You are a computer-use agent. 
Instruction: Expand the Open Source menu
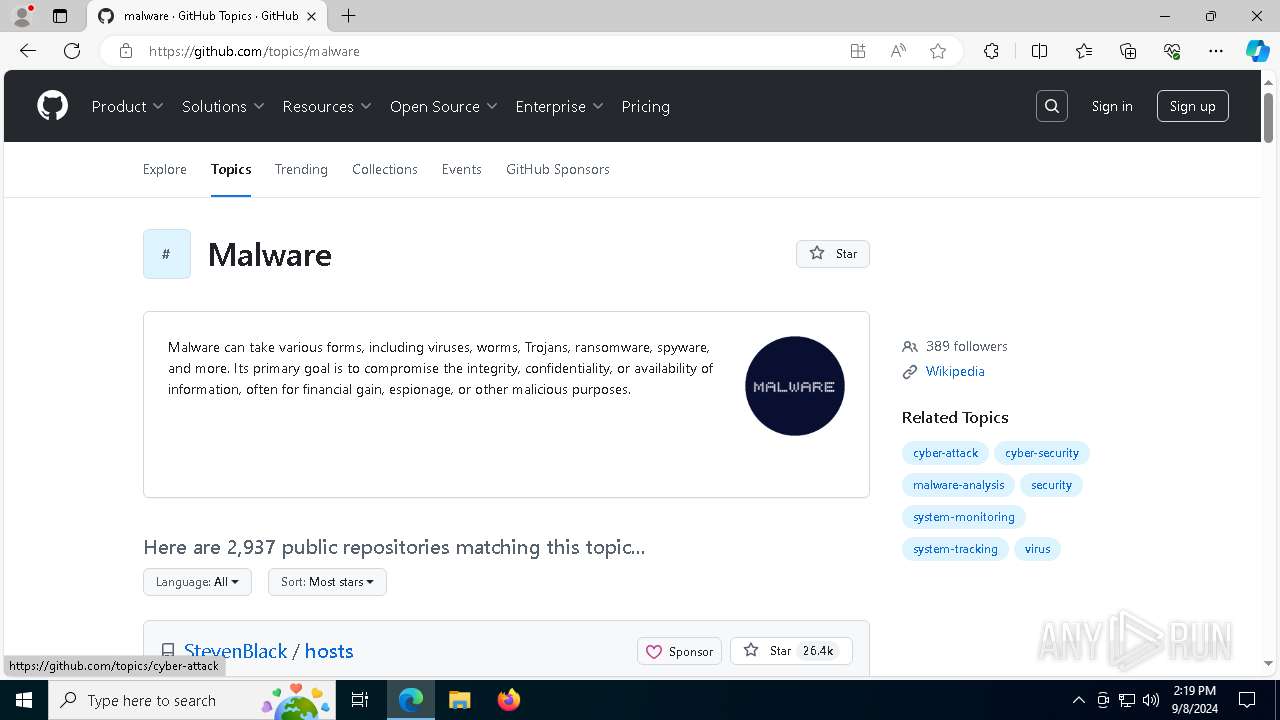click(x=444, y=106)
